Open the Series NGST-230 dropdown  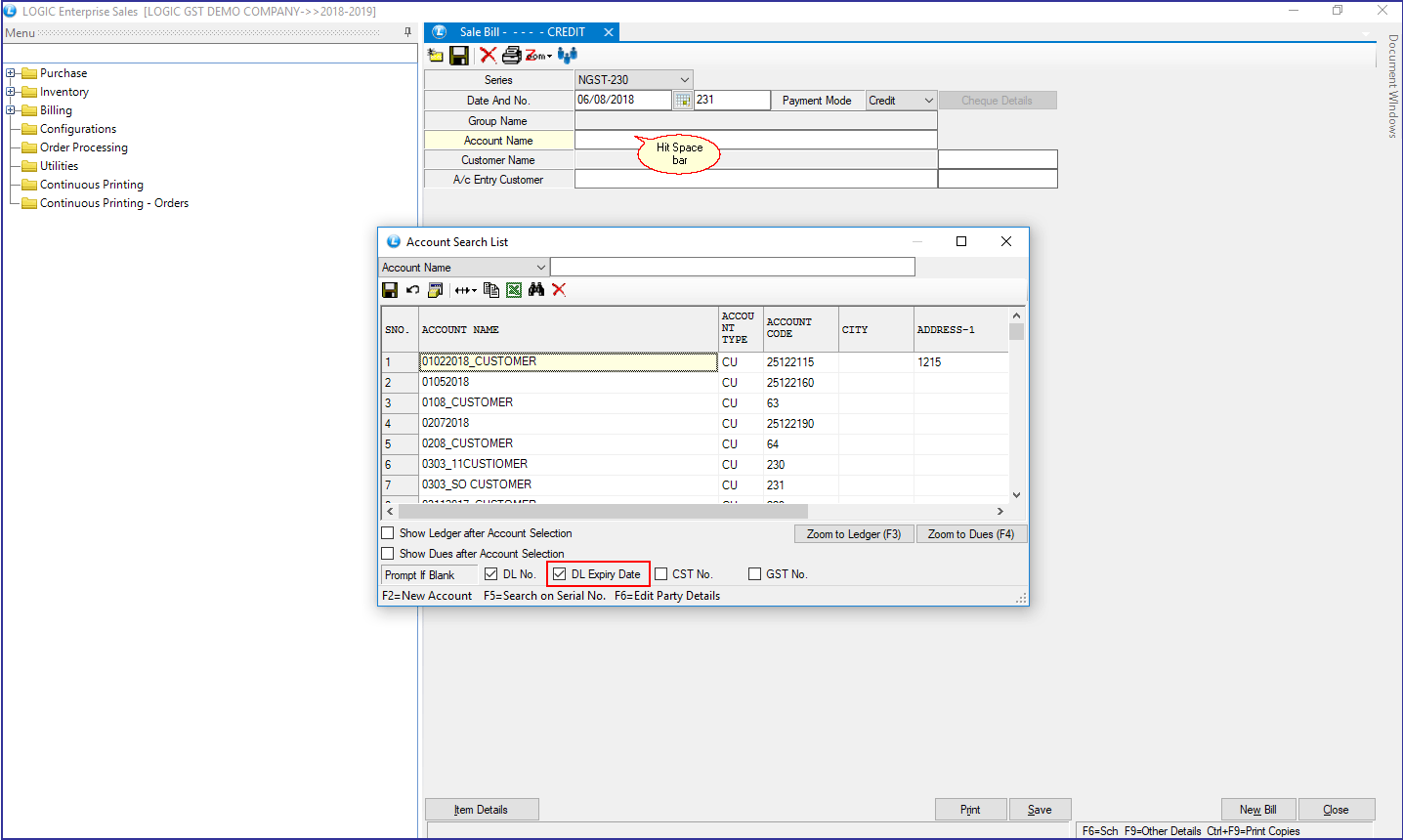(684, 80)
